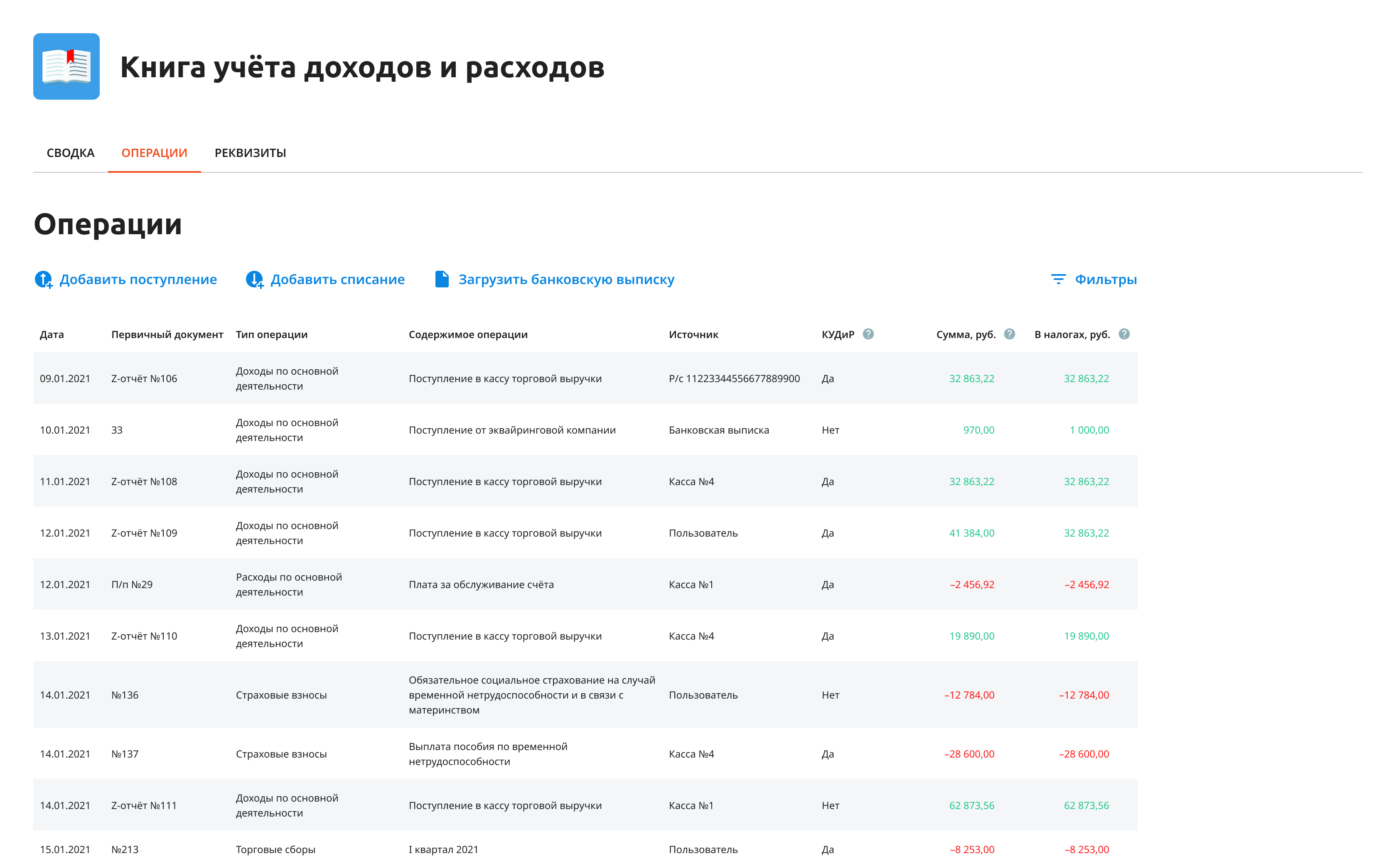Click №136 document cell
This screenshot has width=1396, height=868.
pyautogui.click(x=125, y=695)
